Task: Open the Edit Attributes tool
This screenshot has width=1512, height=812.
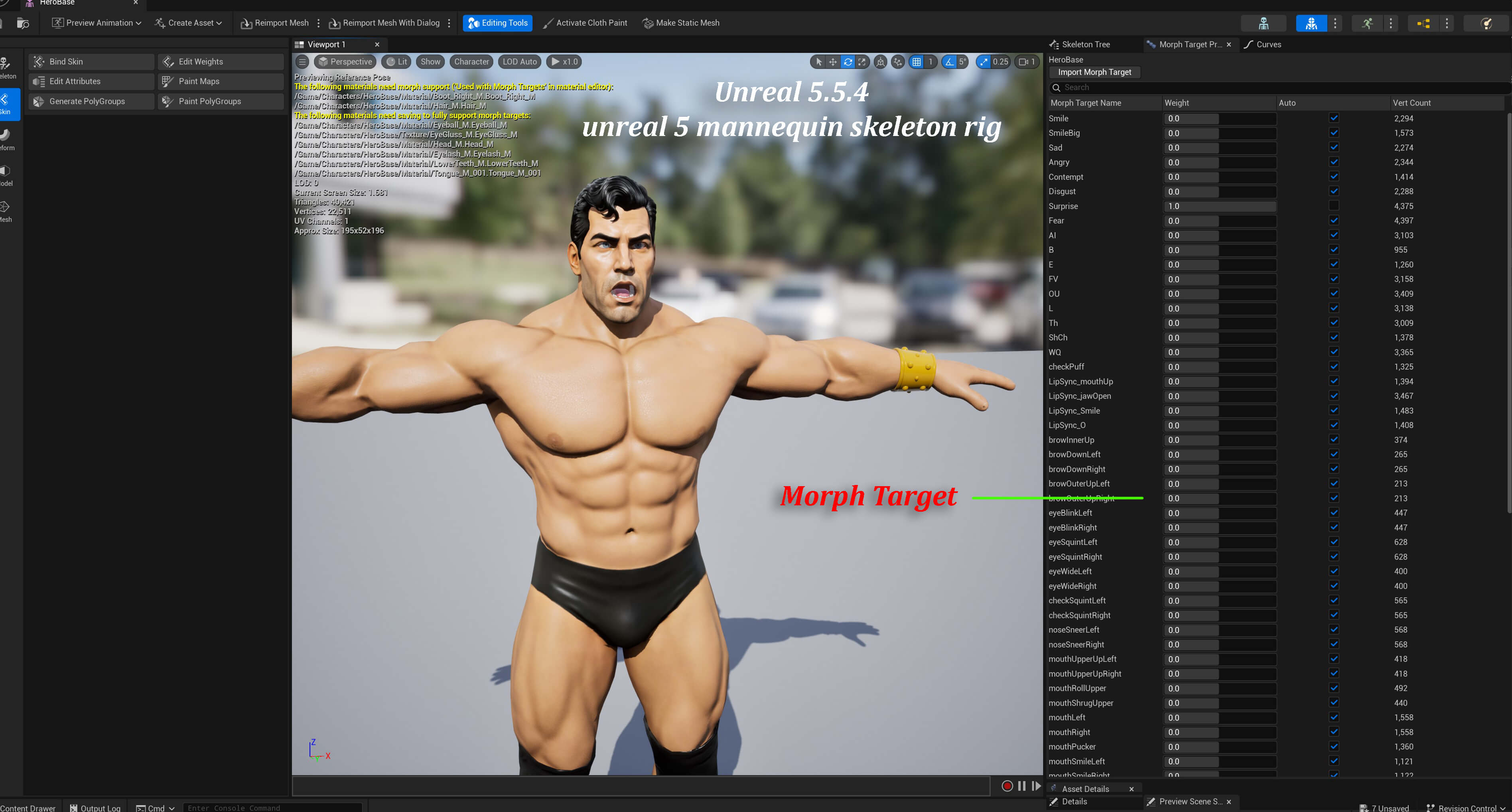Action: click(x=91, y=82)
